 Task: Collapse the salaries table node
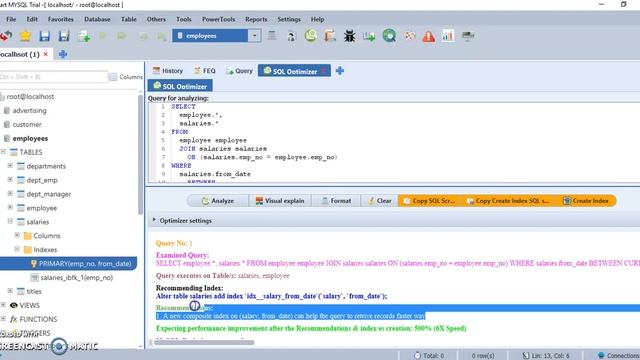(x=10, y=221)
